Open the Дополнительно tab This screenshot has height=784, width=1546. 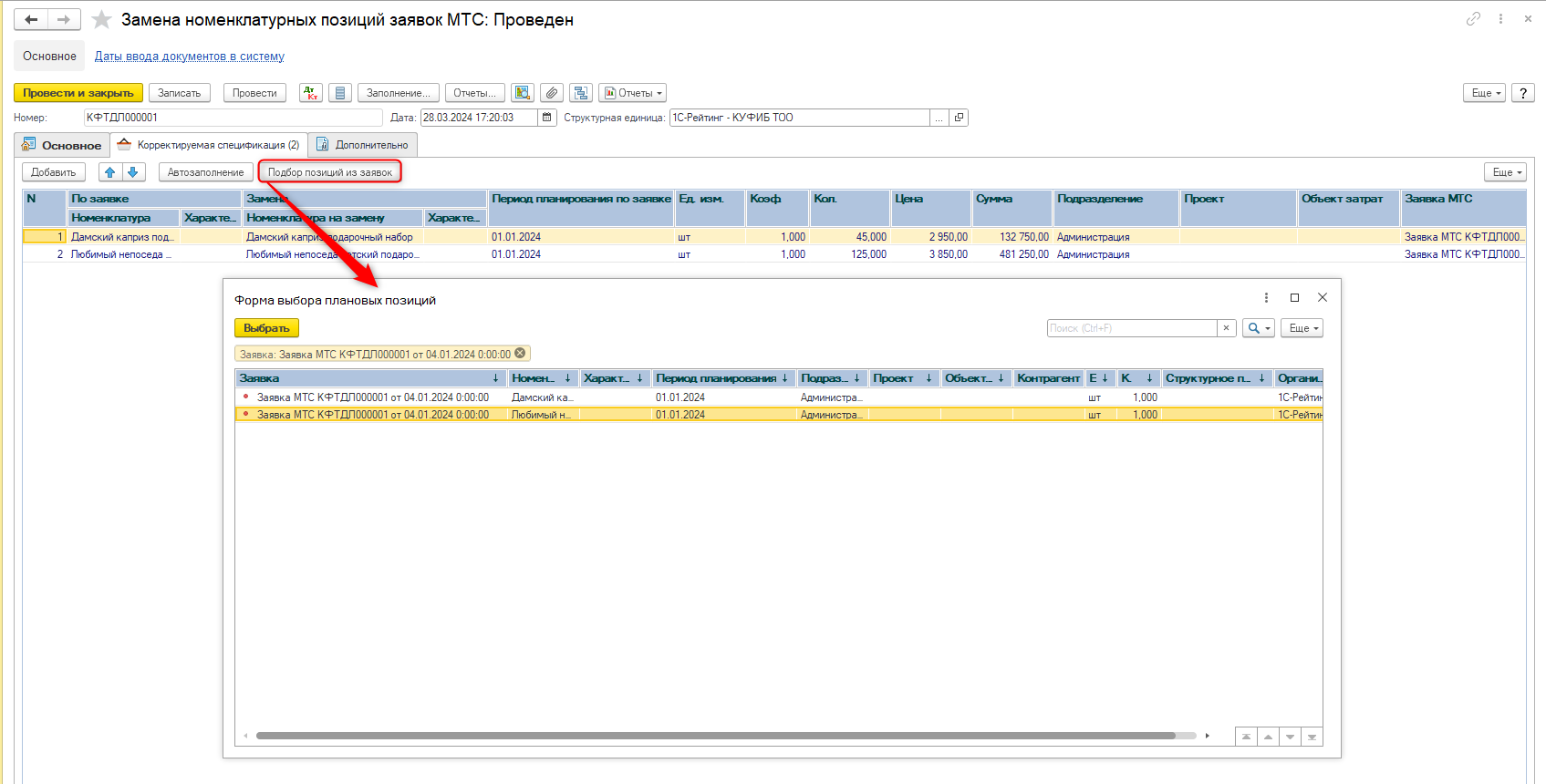(x=363, y=145)
